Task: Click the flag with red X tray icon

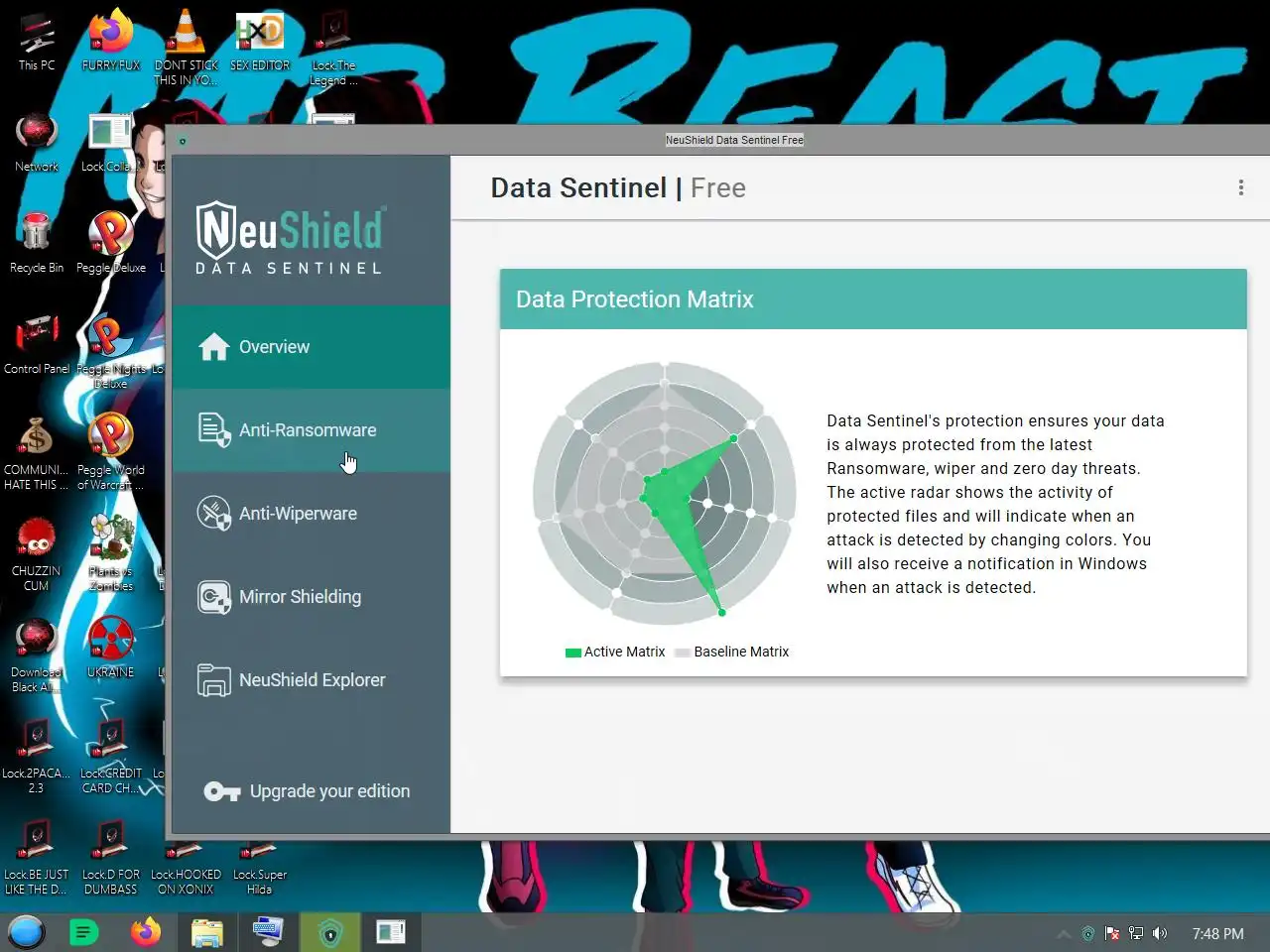Action: point(1112,933)
